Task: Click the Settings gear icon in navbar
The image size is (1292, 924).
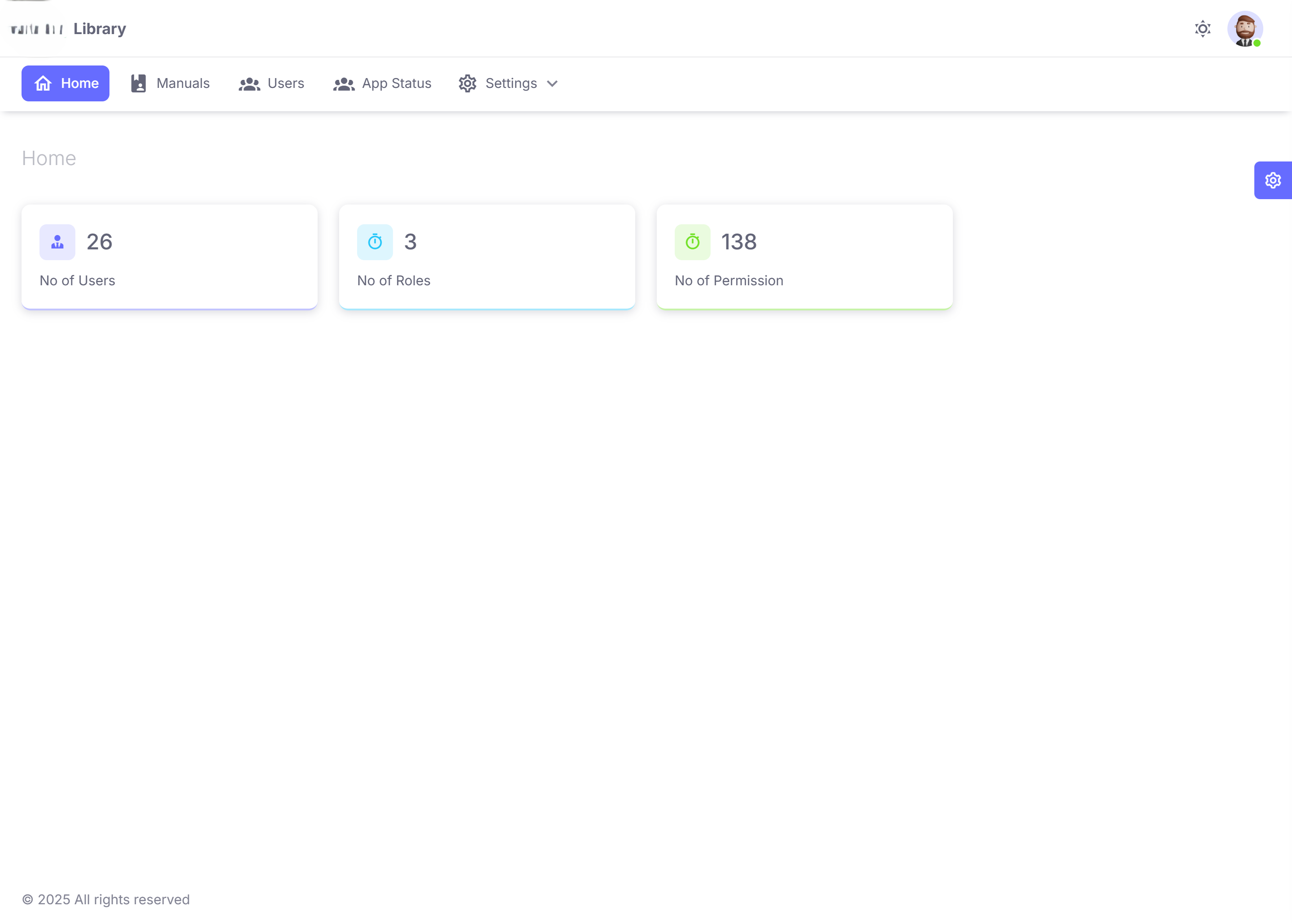Action: pos(467,83)
